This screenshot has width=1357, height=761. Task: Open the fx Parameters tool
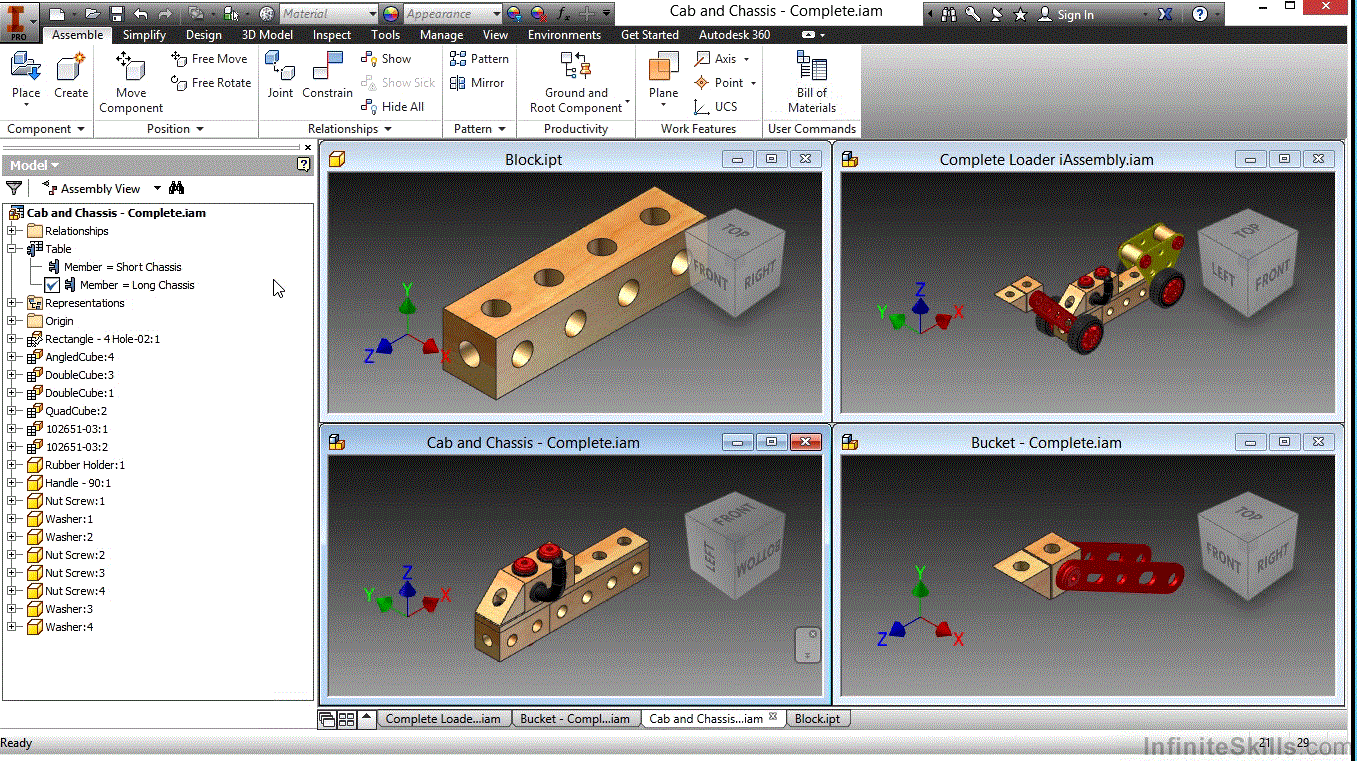click(563, 14)
